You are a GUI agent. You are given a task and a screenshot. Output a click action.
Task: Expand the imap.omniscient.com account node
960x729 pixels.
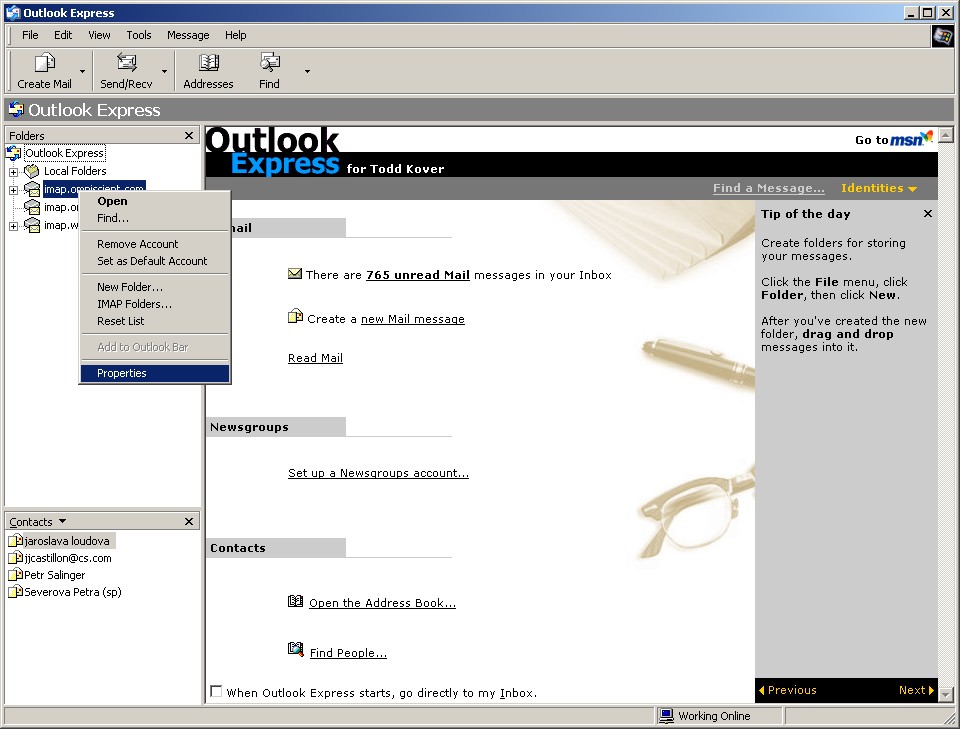tap(13, 190)
